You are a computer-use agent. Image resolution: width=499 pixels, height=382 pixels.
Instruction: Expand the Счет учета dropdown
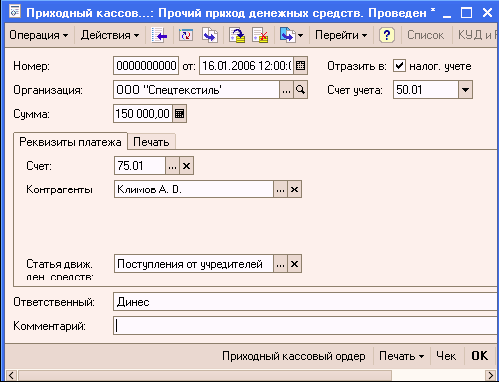click(465, 90)
